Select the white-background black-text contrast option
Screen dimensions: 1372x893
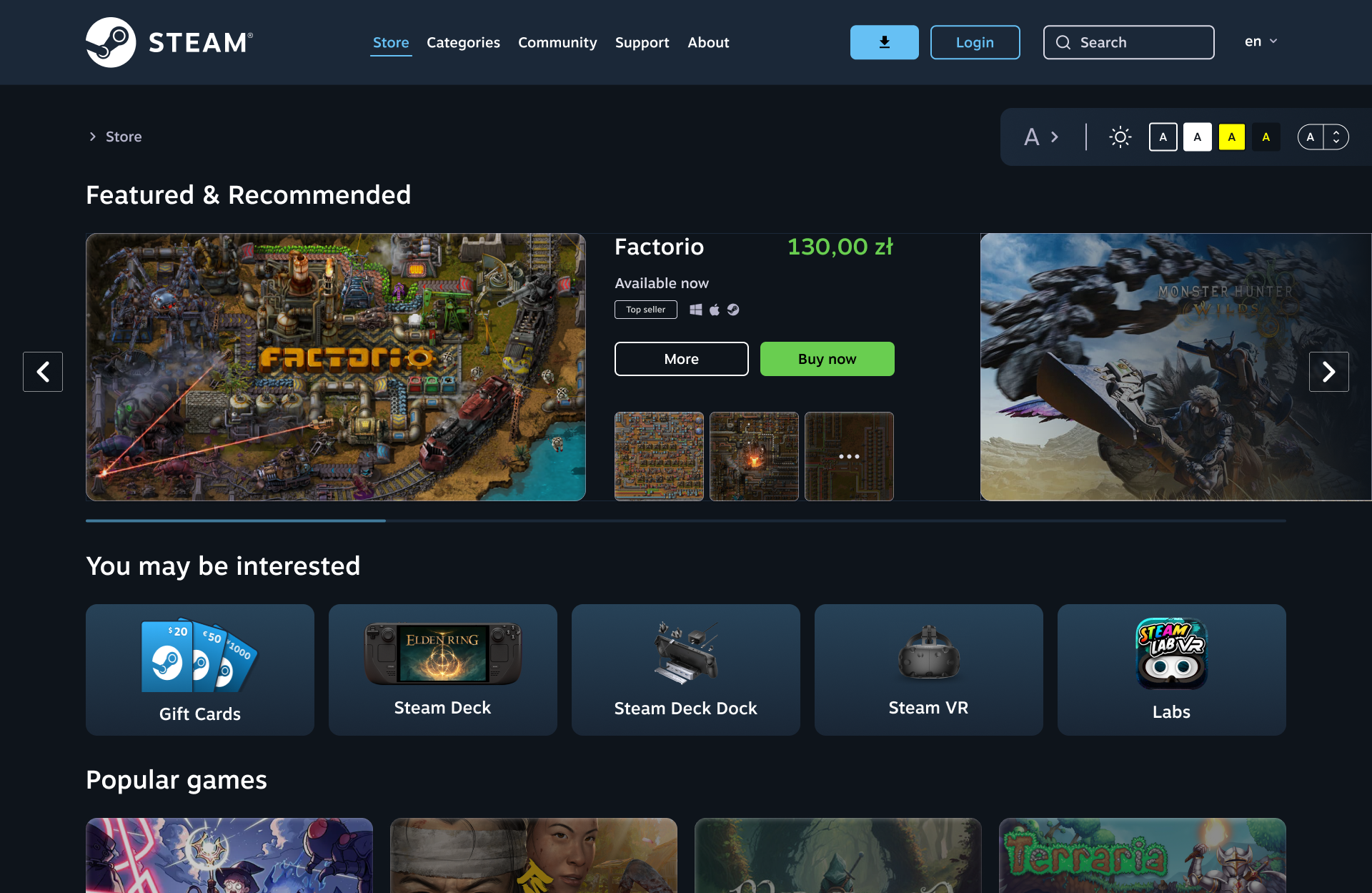(1197, 137)
